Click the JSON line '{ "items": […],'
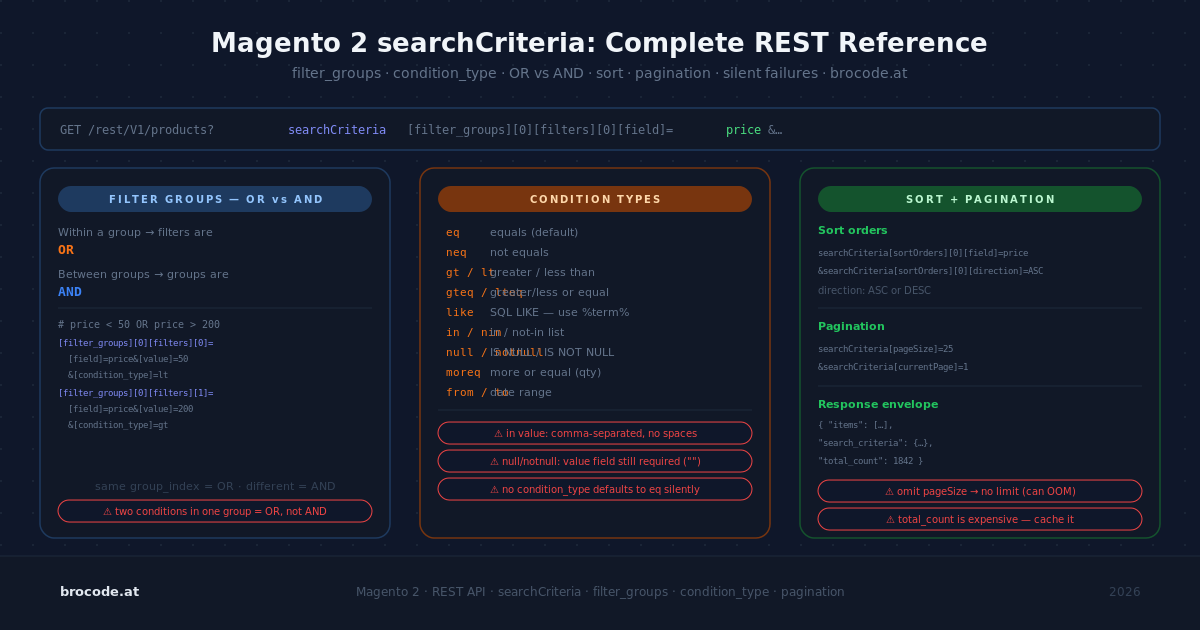 [855, 425]
